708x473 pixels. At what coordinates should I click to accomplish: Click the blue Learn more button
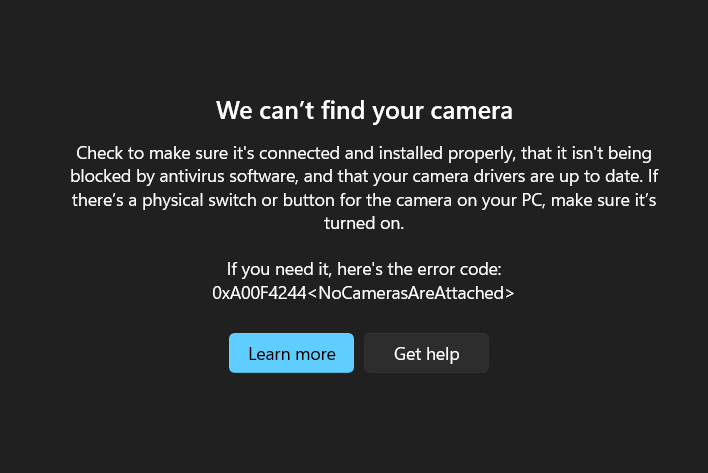(x=291, y=353)
